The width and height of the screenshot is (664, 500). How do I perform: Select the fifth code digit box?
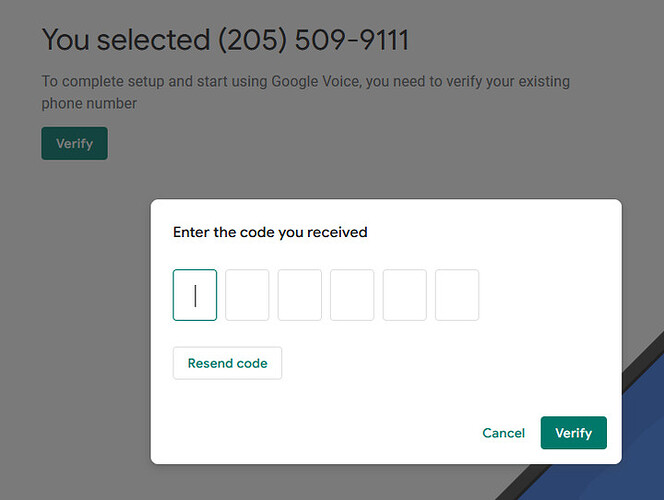[x=405, y=295]
